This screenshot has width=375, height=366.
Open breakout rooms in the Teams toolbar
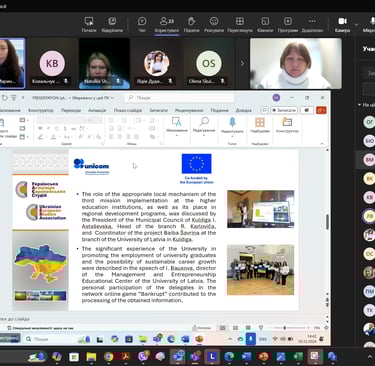265,25
